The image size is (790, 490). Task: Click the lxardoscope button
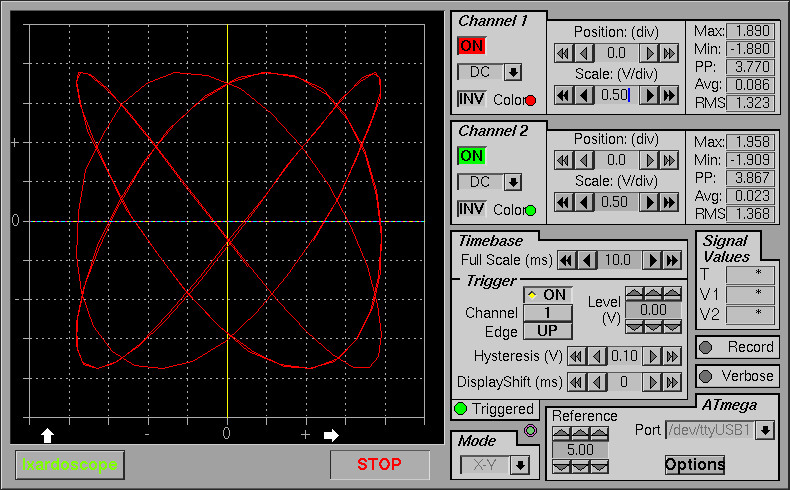70,464
